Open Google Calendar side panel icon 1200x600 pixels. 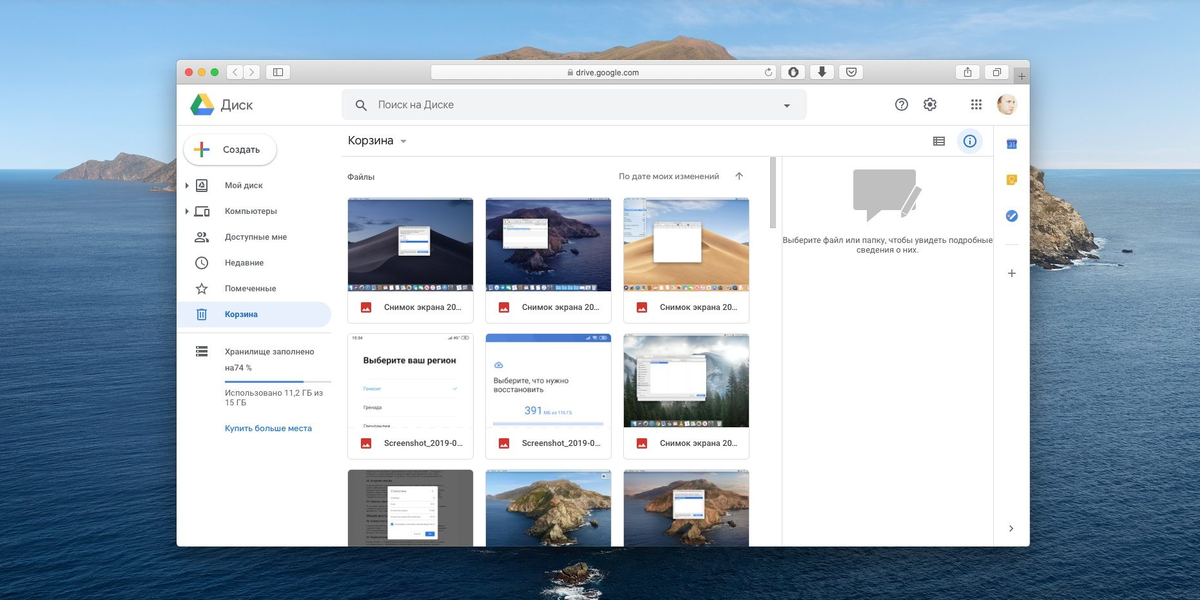click(x=1011, y=145)
